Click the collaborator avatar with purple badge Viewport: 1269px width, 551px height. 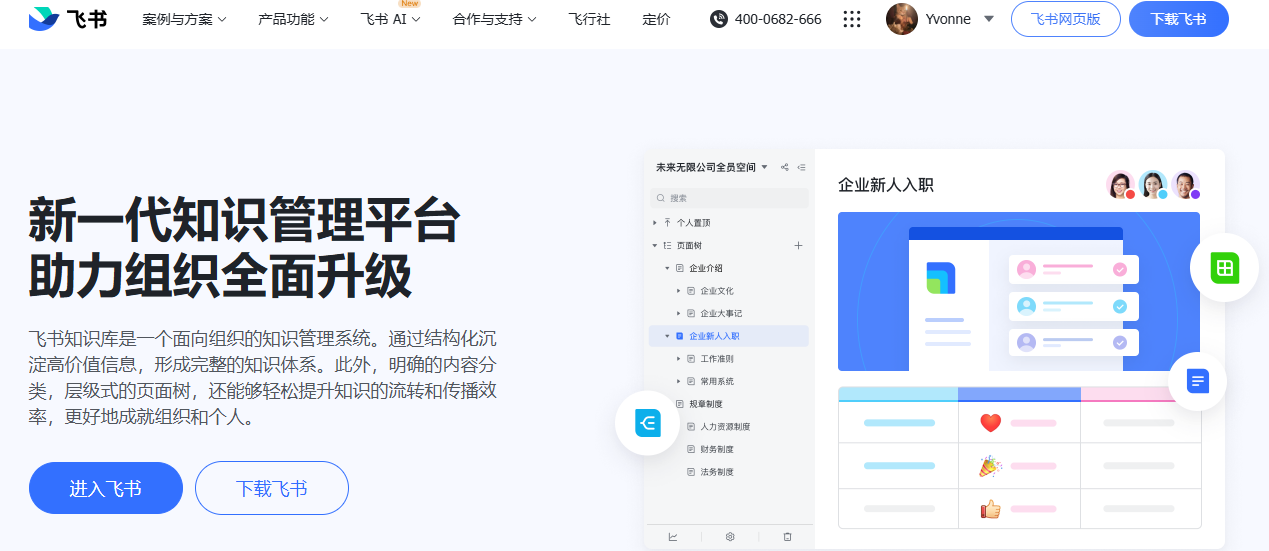[1185, 185]
